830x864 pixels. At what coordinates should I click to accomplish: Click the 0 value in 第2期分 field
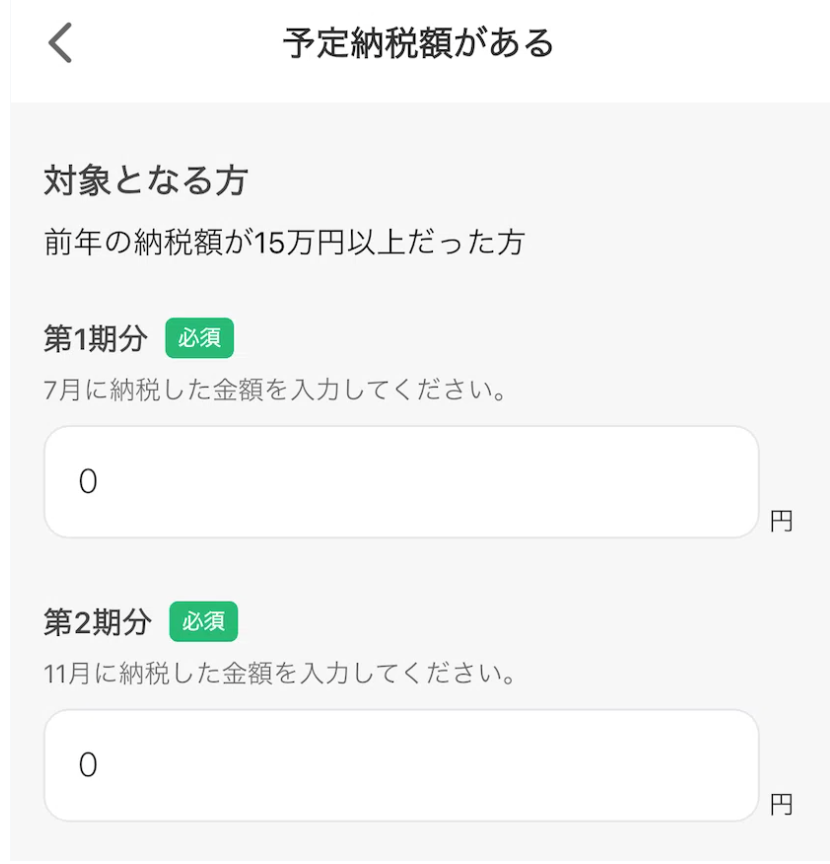(x=88, y=765)
